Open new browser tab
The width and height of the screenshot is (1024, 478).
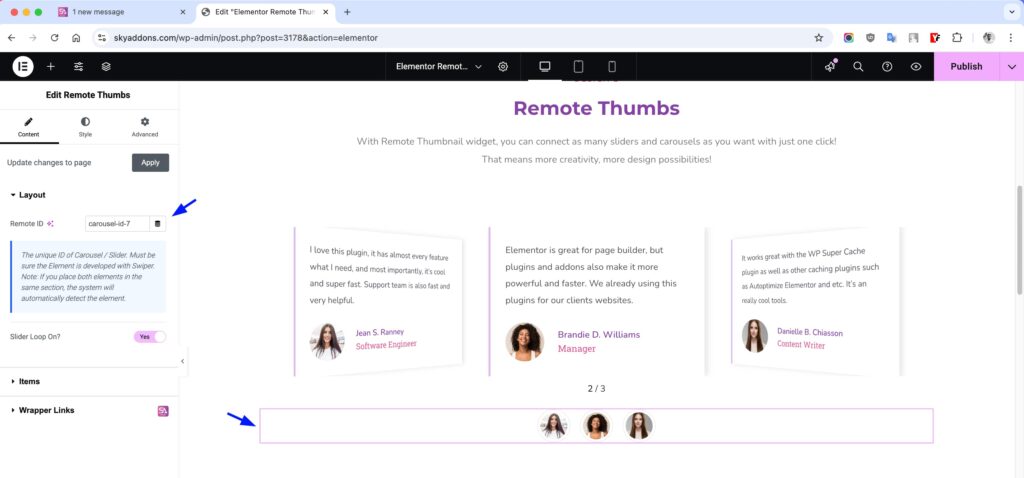coord(347,12)
